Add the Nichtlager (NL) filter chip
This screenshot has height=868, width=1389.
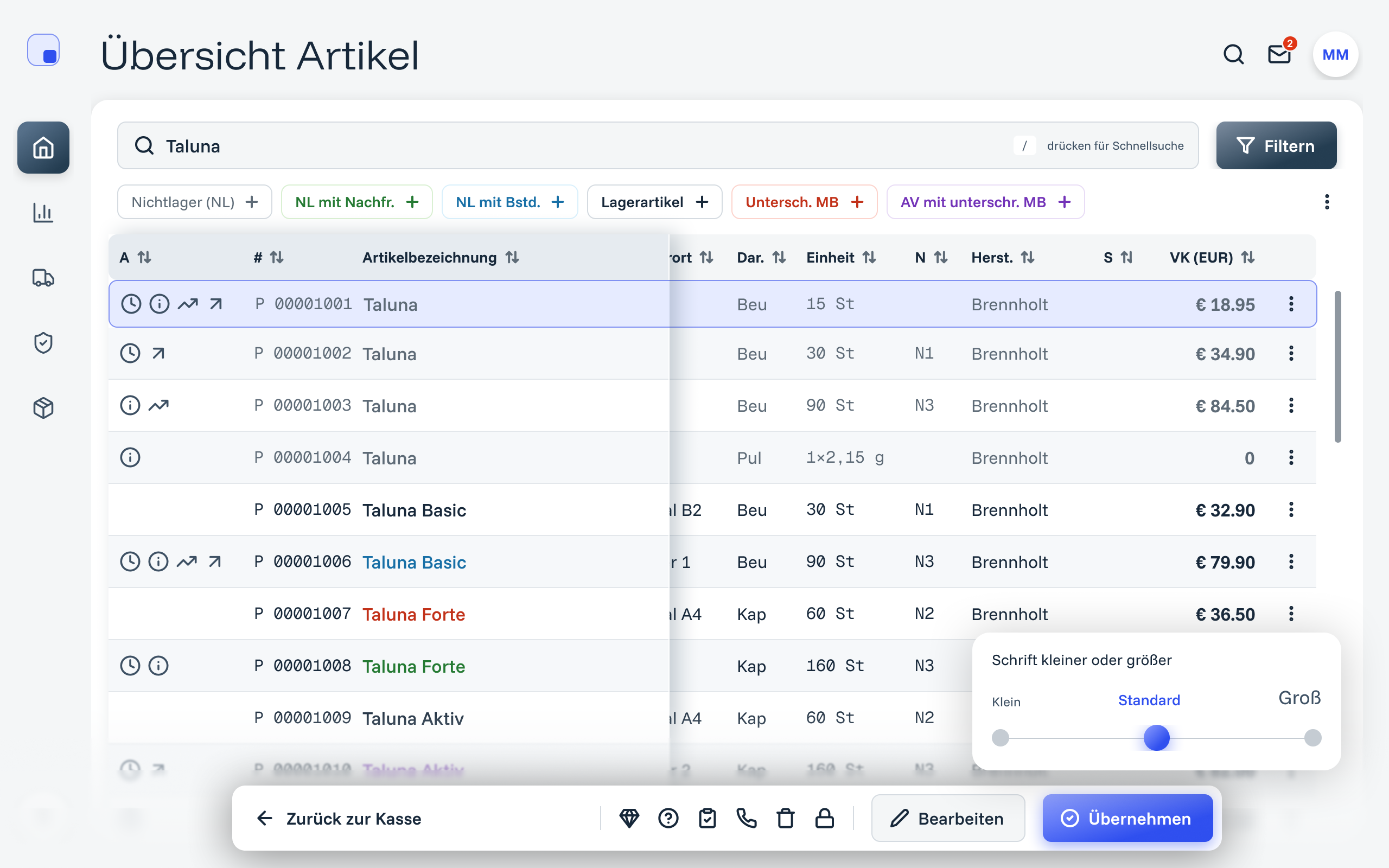click(195, 202)
